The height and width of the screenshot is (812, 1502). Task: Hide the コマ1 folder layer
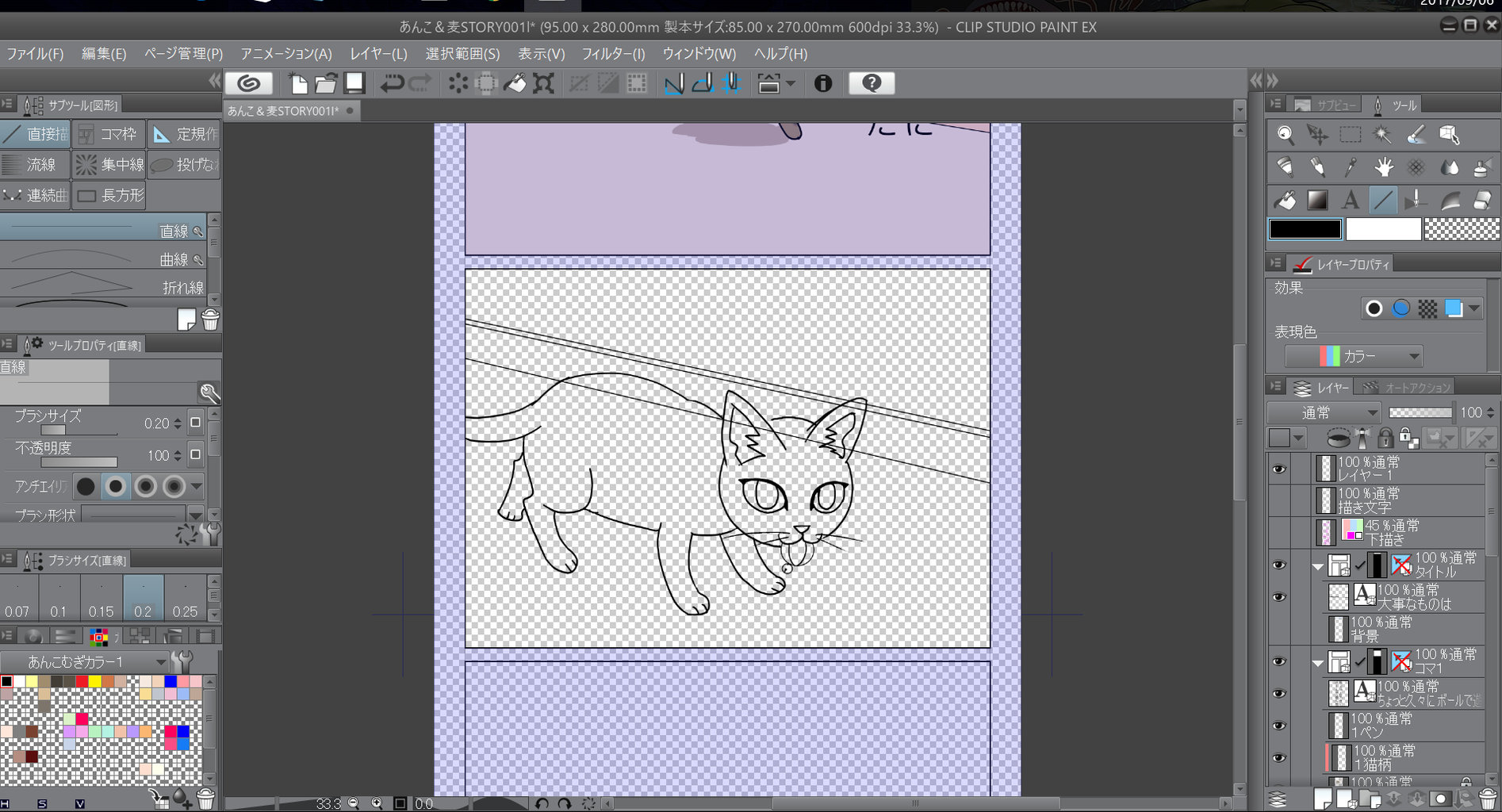[1278, 661]
